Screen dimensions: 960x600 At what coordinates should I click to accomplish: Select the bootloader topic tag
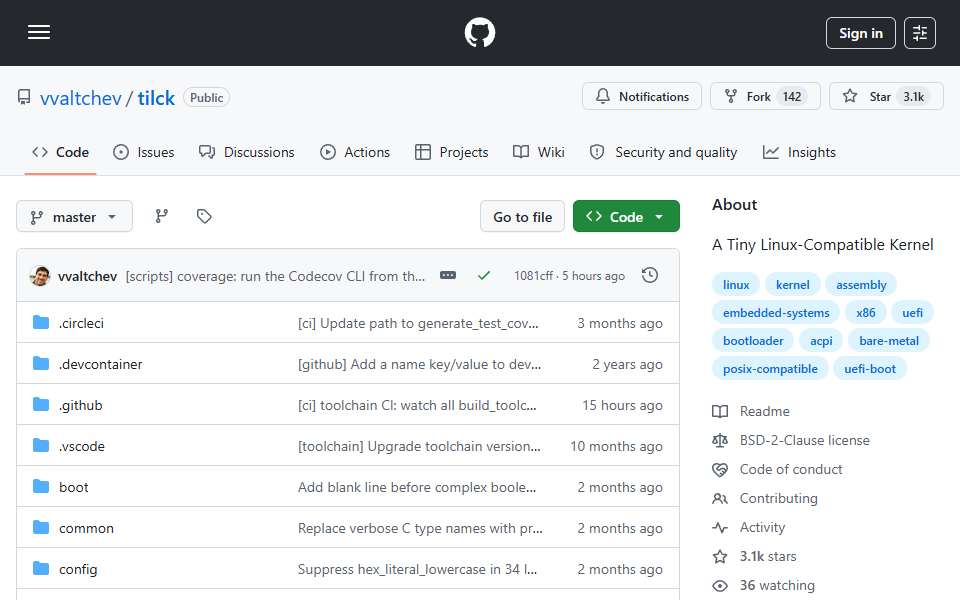point(752,341)
